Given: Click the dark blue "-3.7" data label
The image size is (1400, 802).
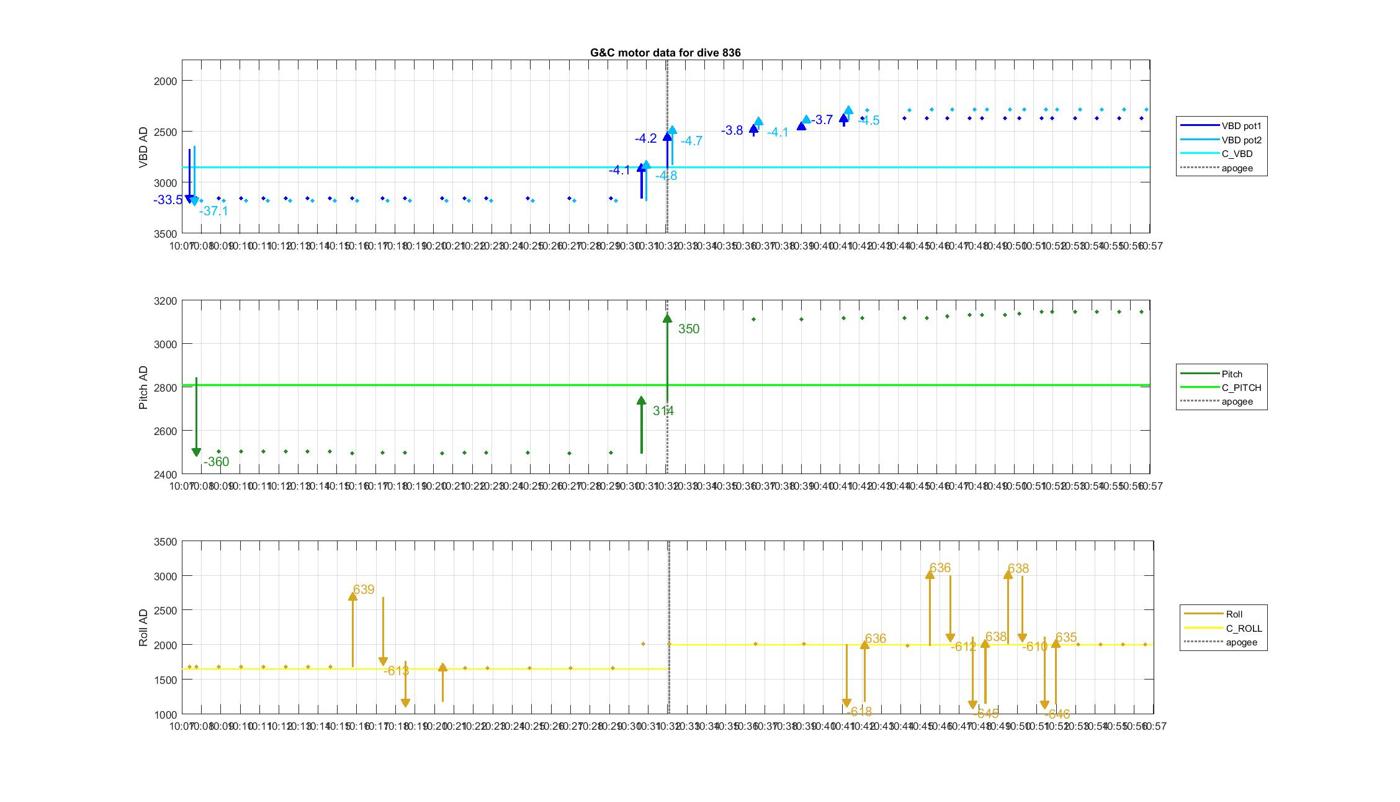Looking at the screenshot, I should pyautogui.click(x=822, y=120).
